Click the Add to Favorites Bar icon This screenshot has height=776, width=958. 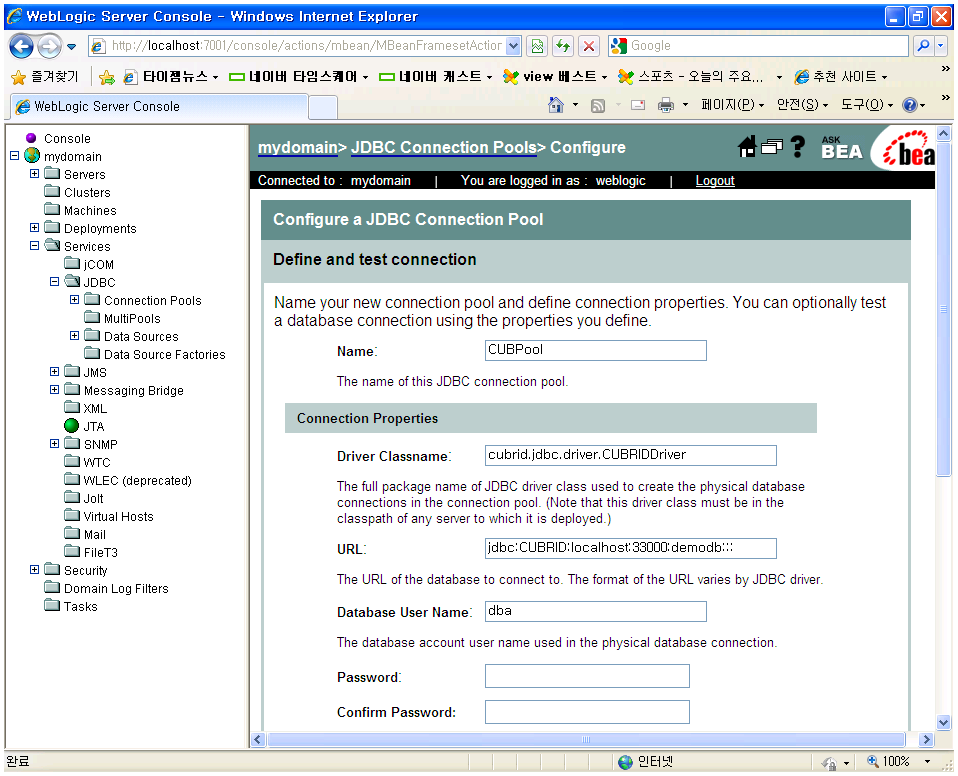click(107, 76)
